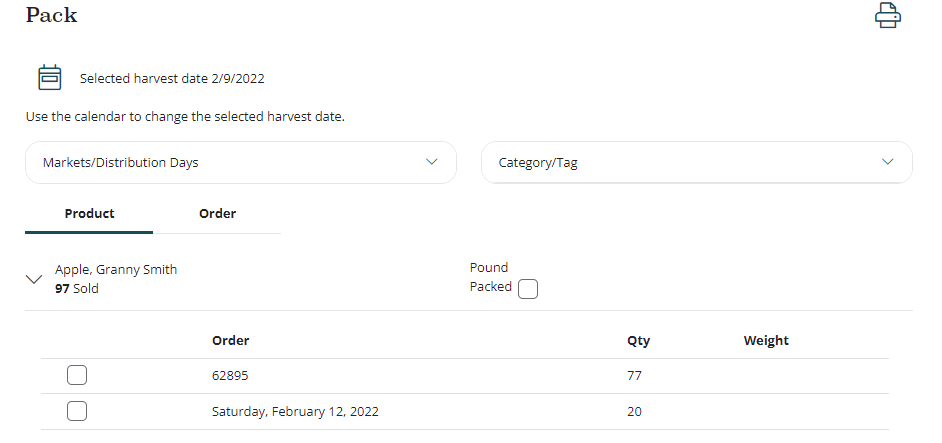Viewport: 942px width, 443px height.
Task: Click the printer icon to print
Action: click(887, 16)
